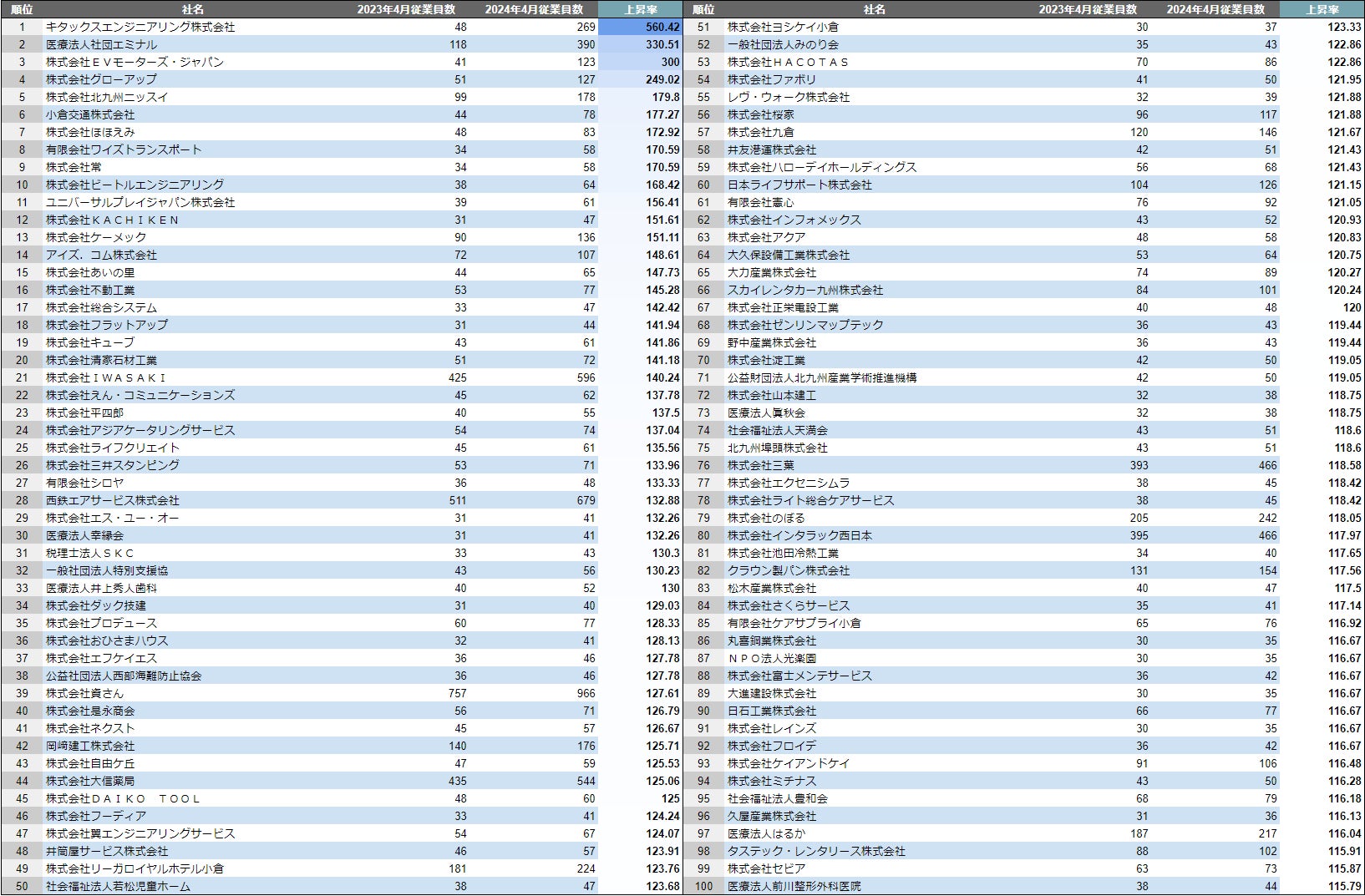Select 株式会社インタラック西日本
The image size is (1365, 896).
point(799,535)
